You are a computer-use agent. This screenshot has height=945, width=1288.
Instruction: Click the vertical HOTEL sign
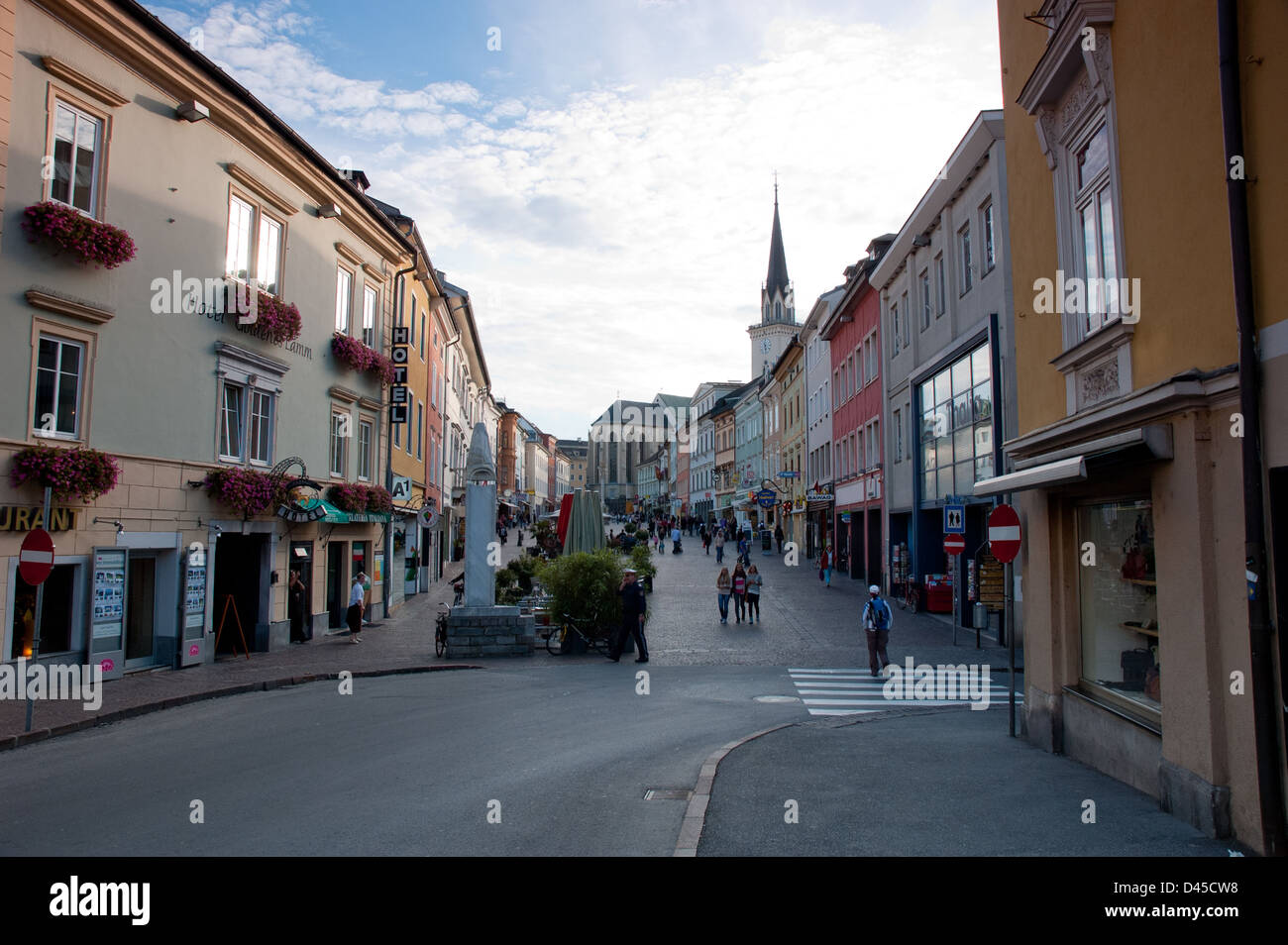399,373
